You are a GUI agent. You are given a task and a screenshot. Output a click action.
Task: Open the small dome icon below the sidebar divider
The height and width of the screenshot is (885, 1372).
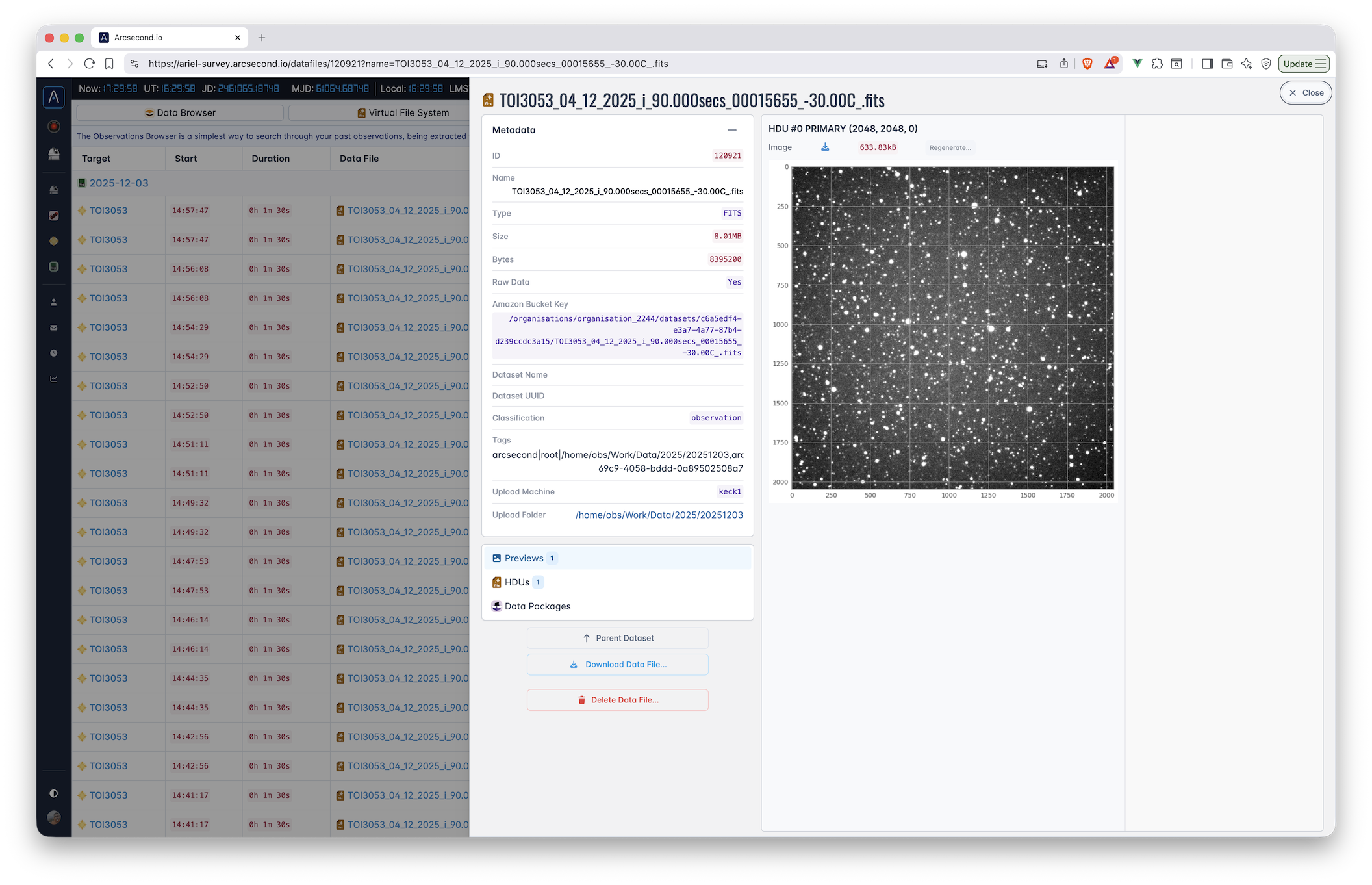pyautogui.click(x=54, y=190)
